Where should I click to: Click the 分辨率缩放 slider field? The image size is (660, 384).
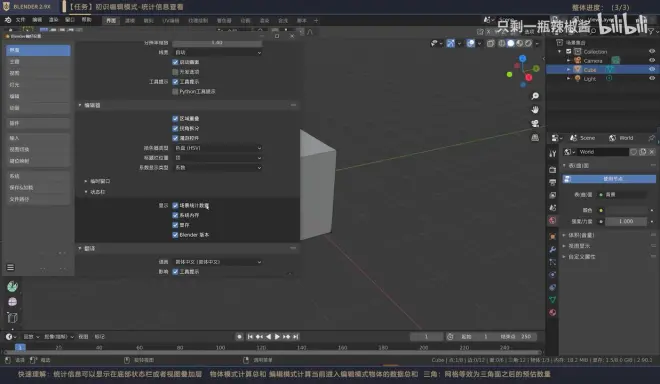[218, 43]
